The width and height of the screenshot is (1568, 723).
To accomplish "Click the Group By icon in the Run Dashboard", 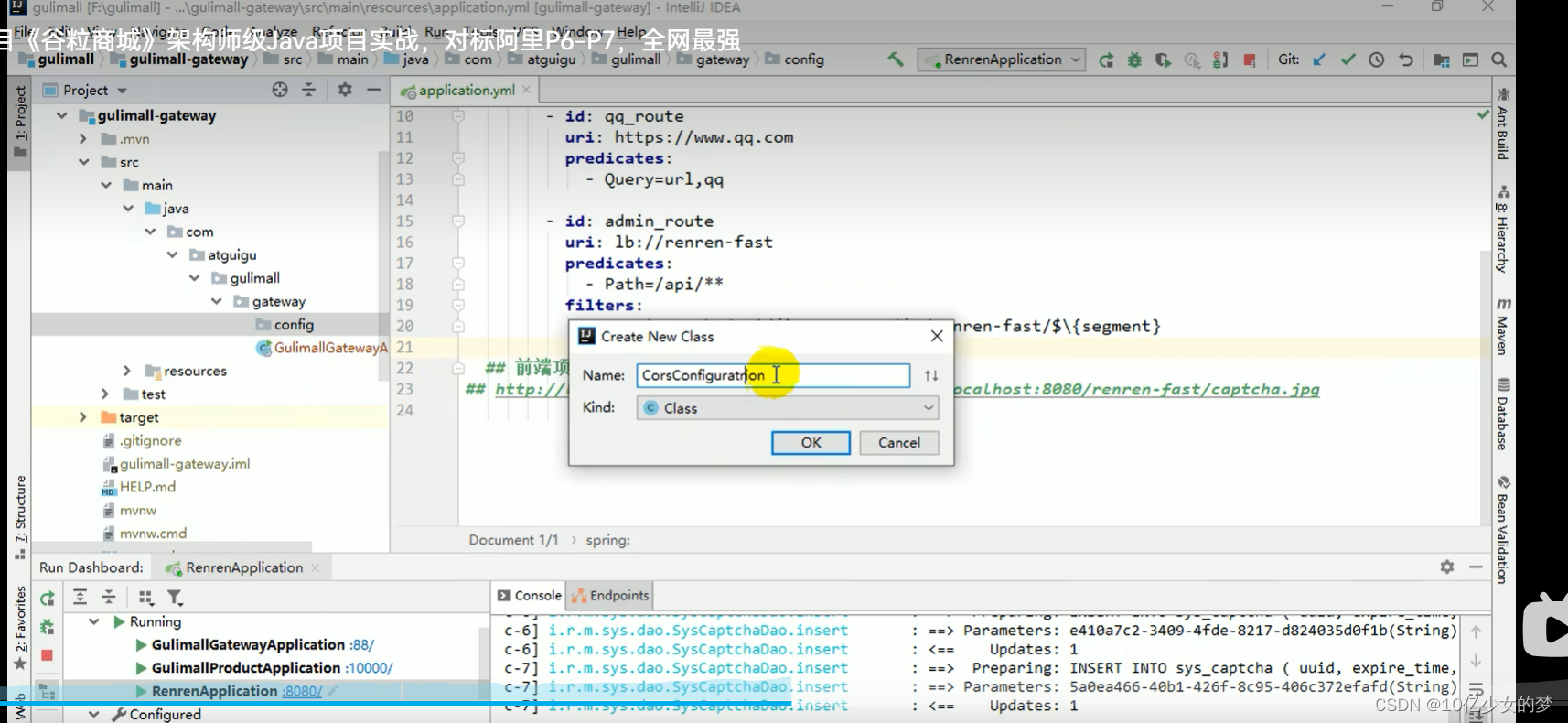I will tap(145, 598).
